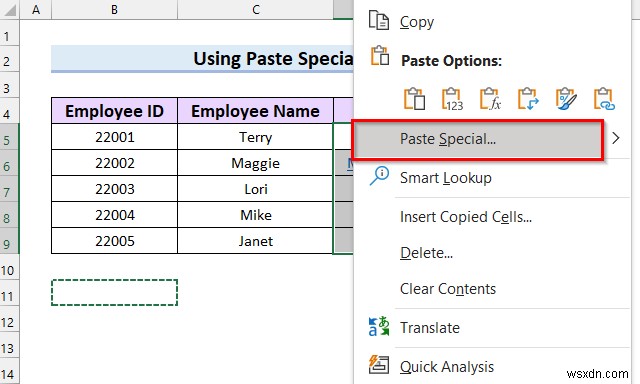Viewport: 640px width, 384px height.
Task: Select row 13 header
Action: click(9, 345)
